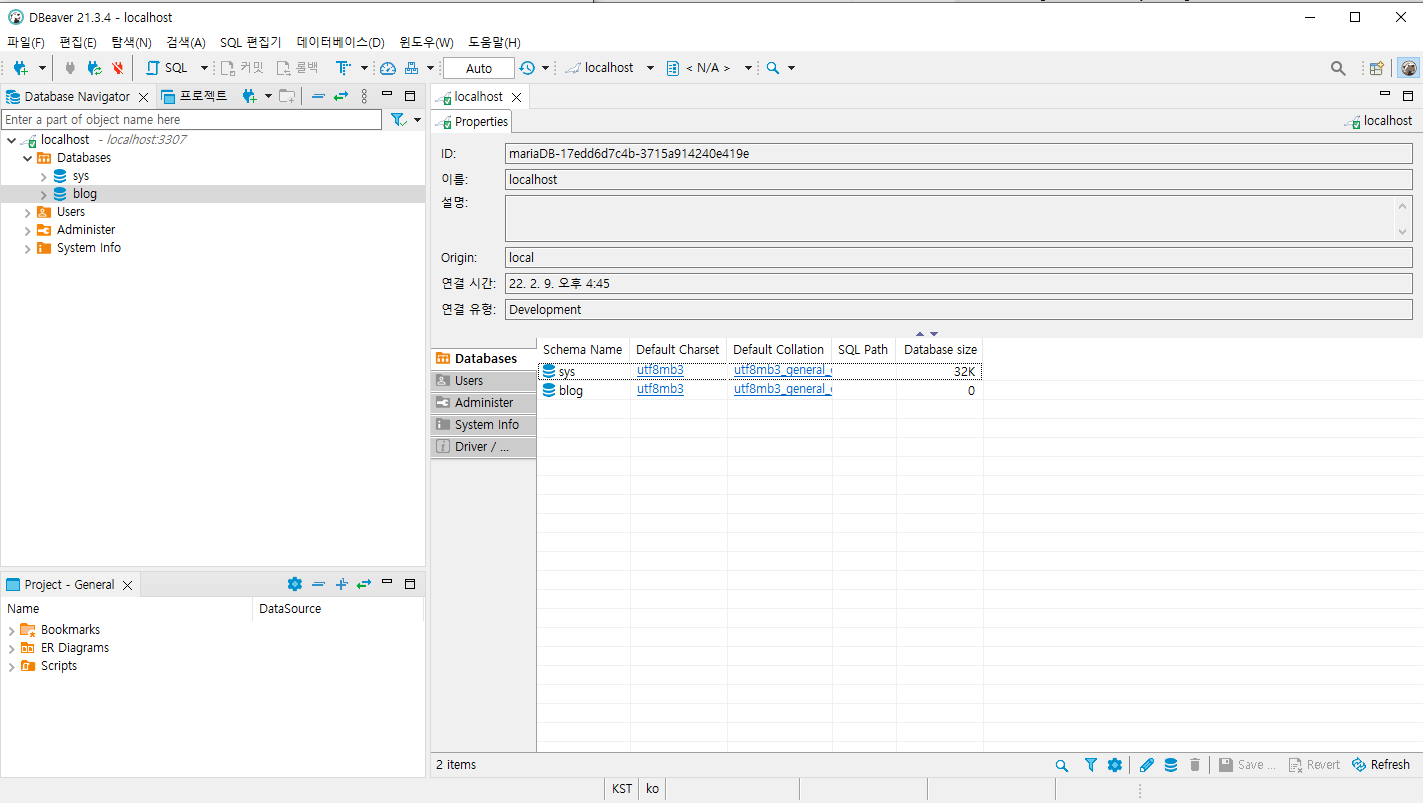
Task: Collapse all nodes in Database Navigator
Action: 318,96
